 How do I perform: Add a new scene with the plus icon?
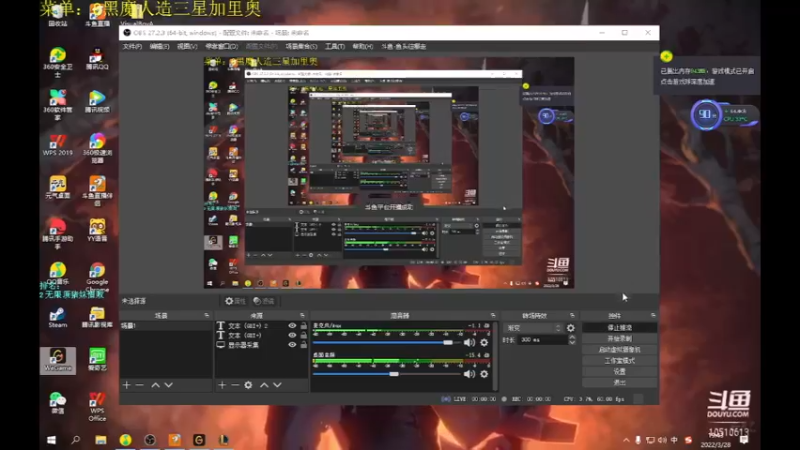pyautogui.click(x=127, y=385)
